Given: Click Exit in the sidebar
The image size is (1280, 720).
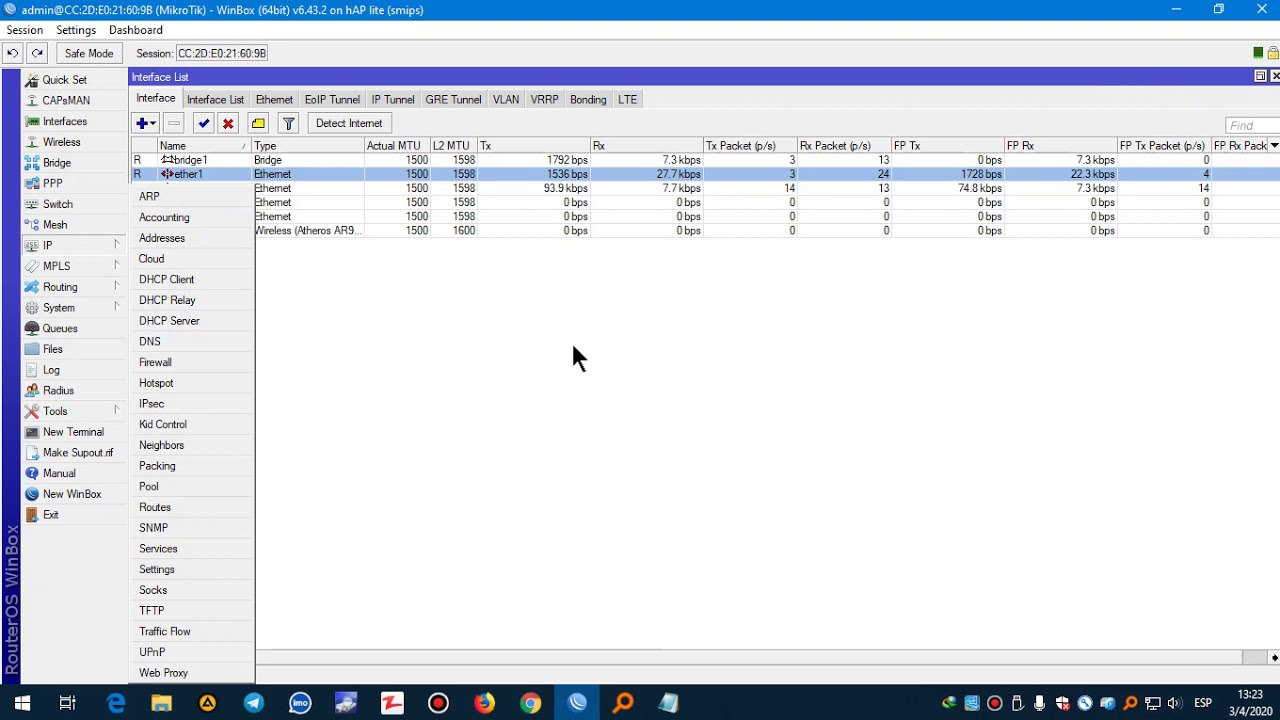Looking at the screenshot, I should [50, 515].
